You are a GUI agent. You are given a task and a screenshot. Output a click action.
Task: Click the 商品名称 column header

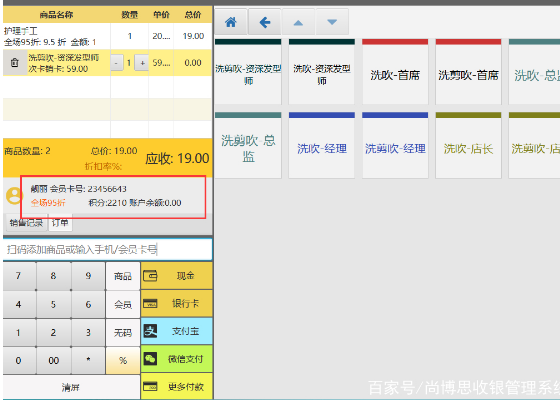(56, 15)
